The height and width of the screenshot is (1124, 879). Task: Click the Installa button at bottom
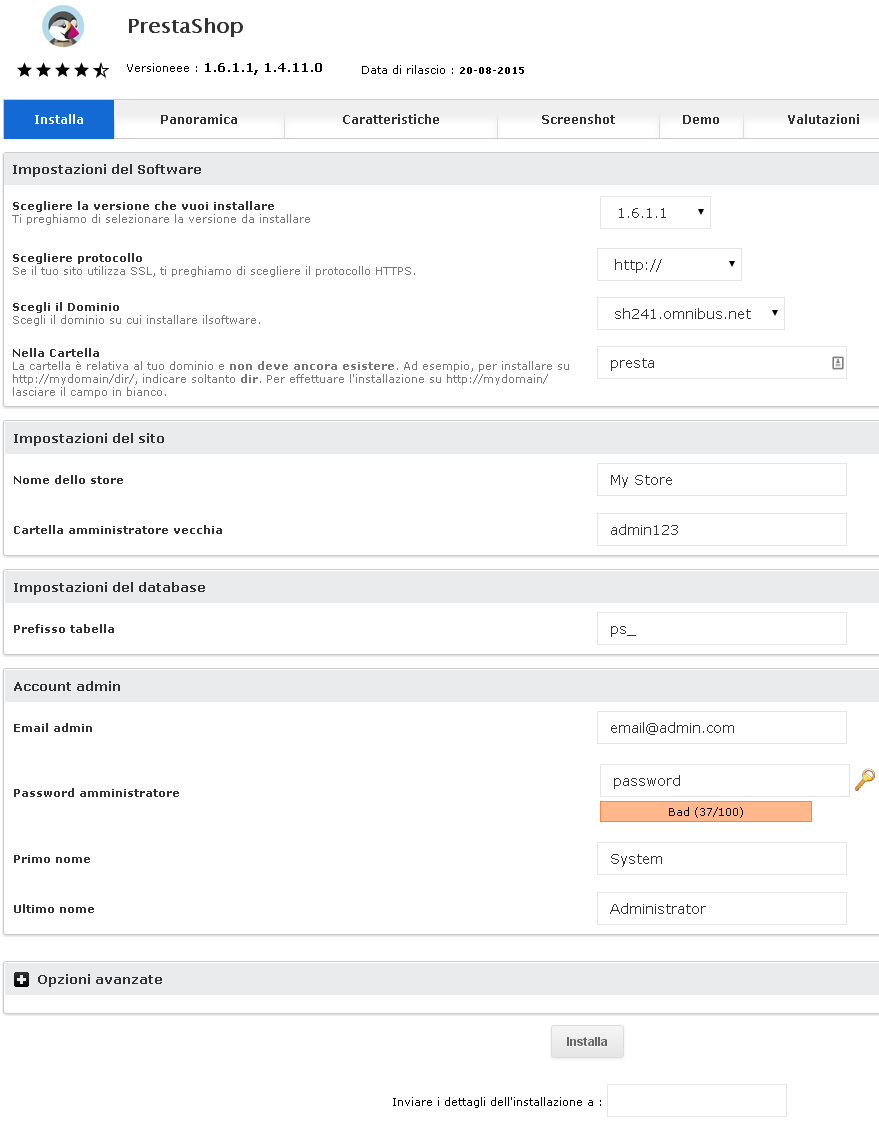pos(587,1042)
